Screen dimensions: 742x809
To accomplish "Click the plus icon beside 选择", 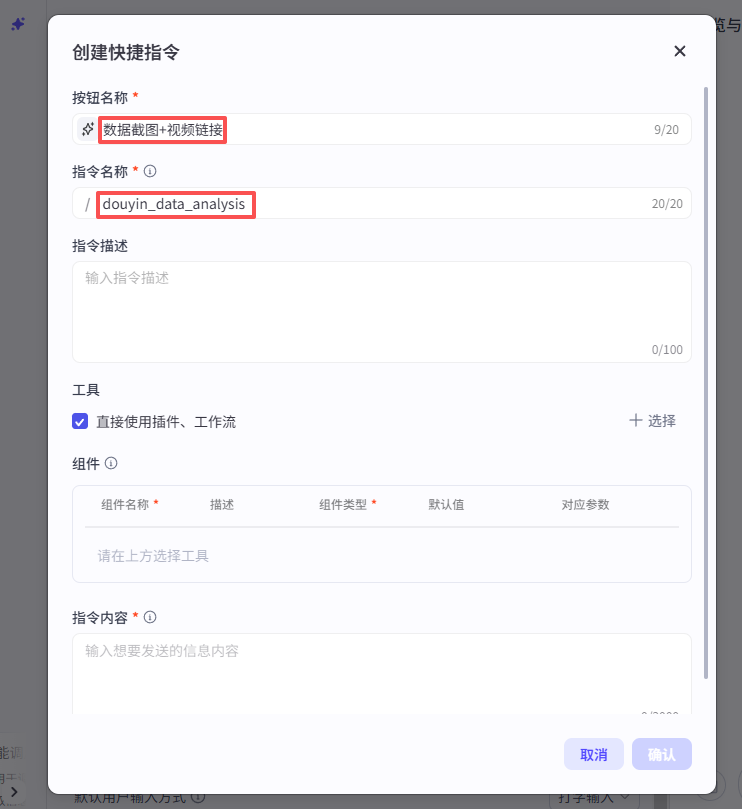I will click(635, 420).
